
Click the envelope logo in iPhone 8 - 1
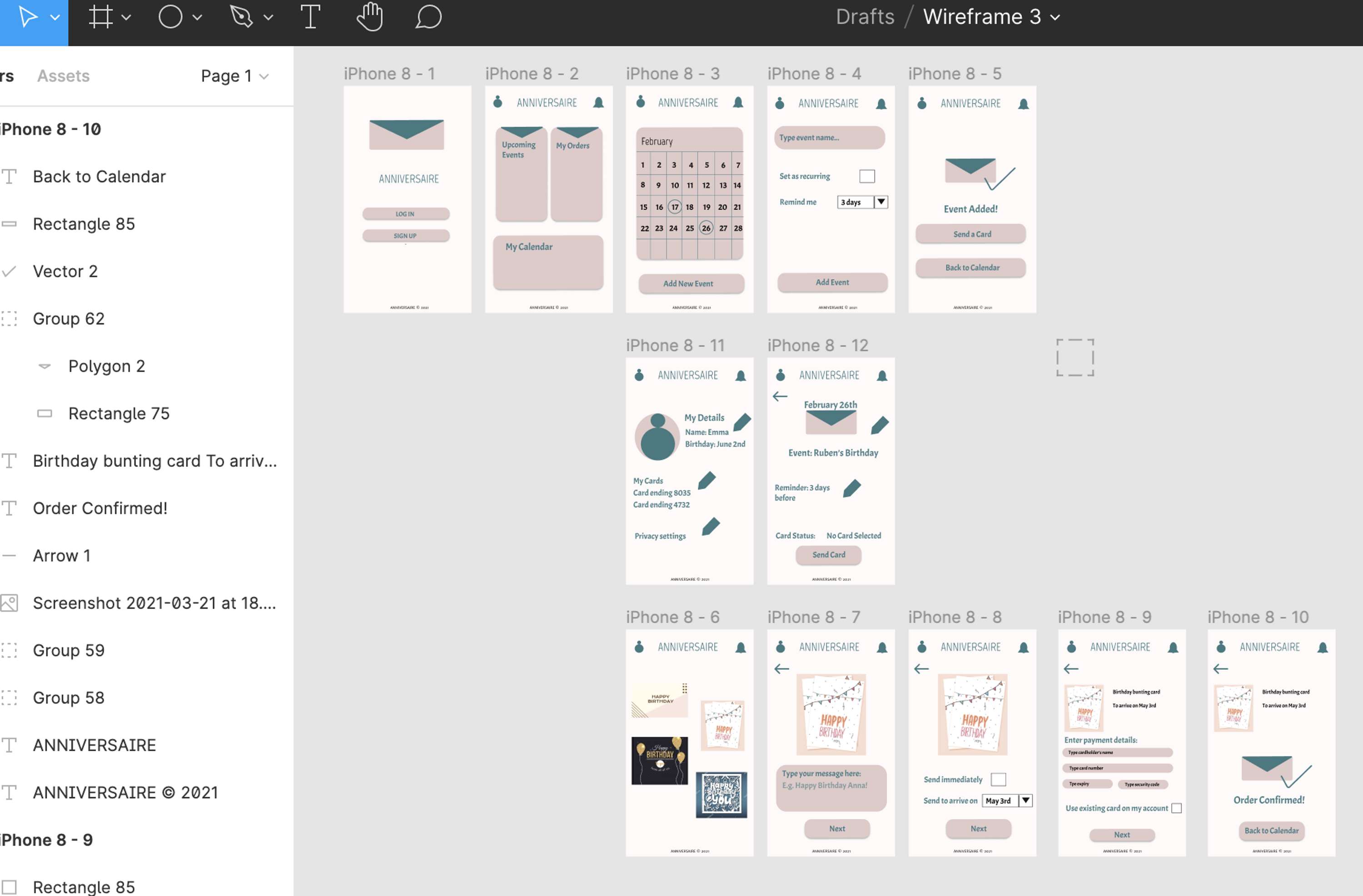407,134
